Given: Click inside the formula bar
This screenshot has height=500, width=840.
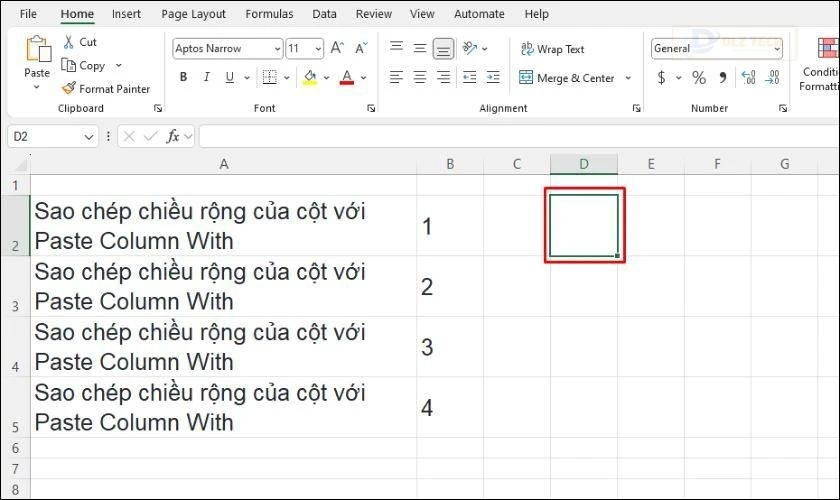Looking at the screenshot, I should click(x=519, y=137).
